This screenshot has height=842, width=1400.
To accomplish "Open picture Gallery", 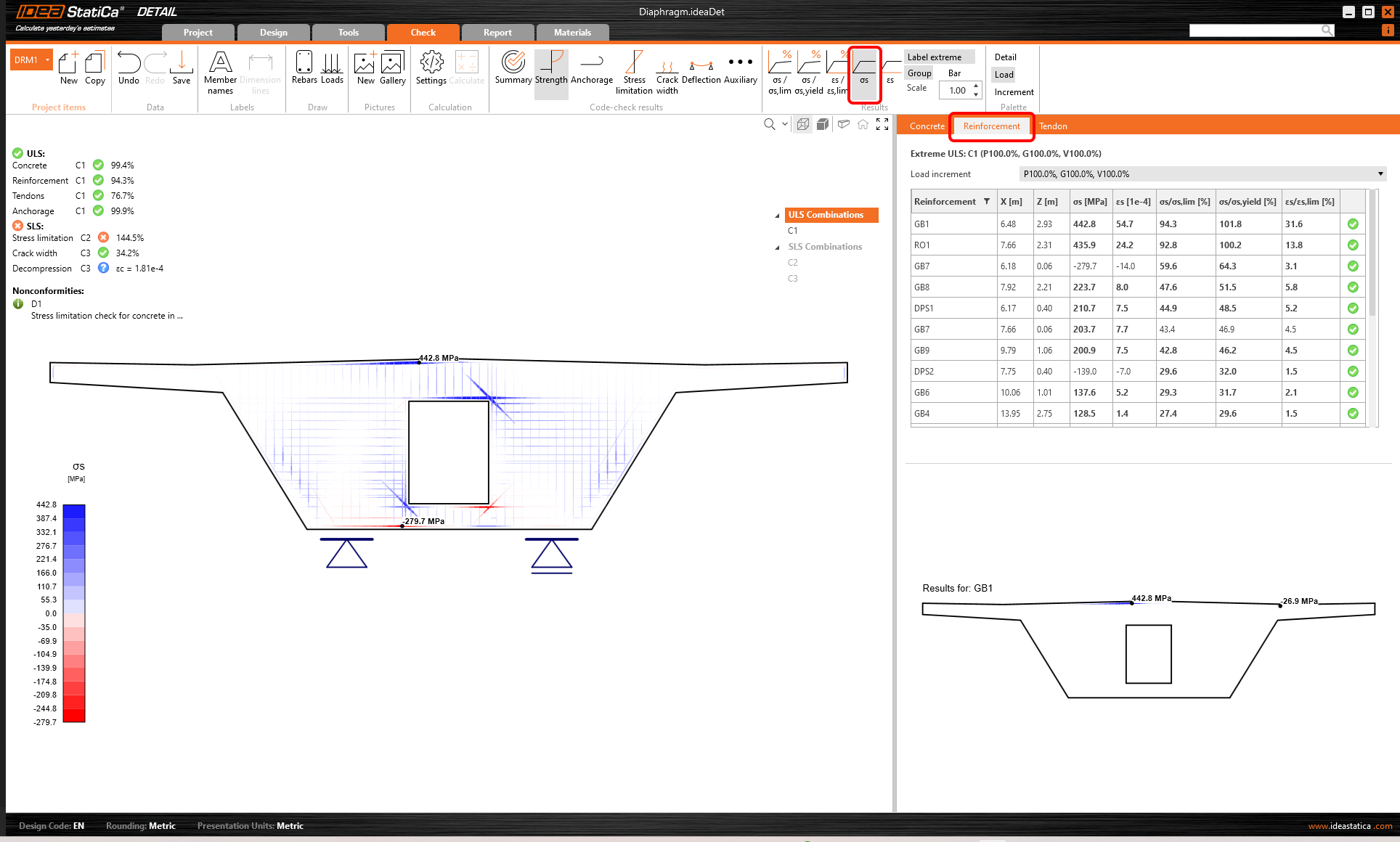I will point(392,68).
